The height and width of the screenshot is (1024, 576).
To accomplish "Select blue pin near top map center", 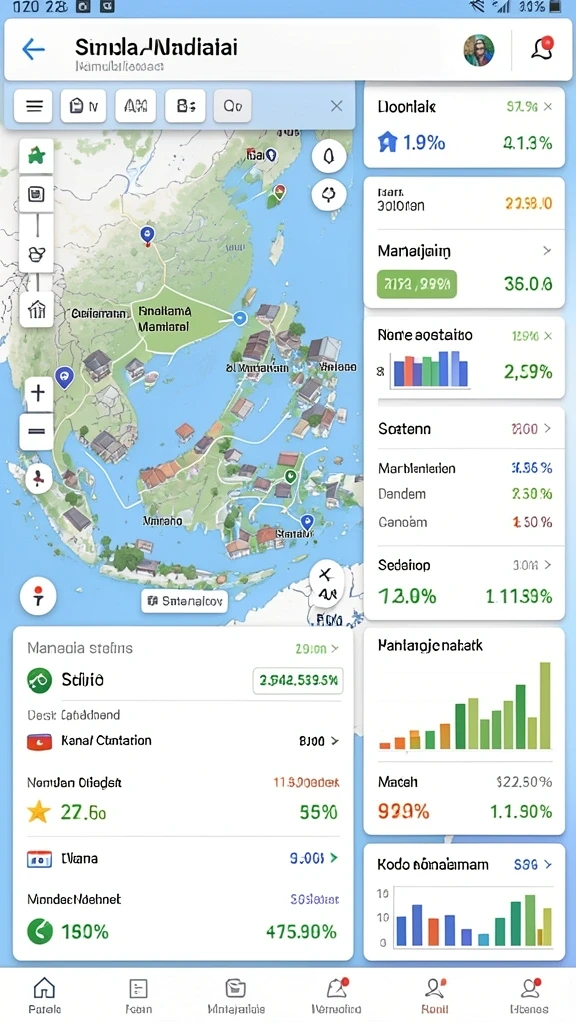I will coord(148,234).
